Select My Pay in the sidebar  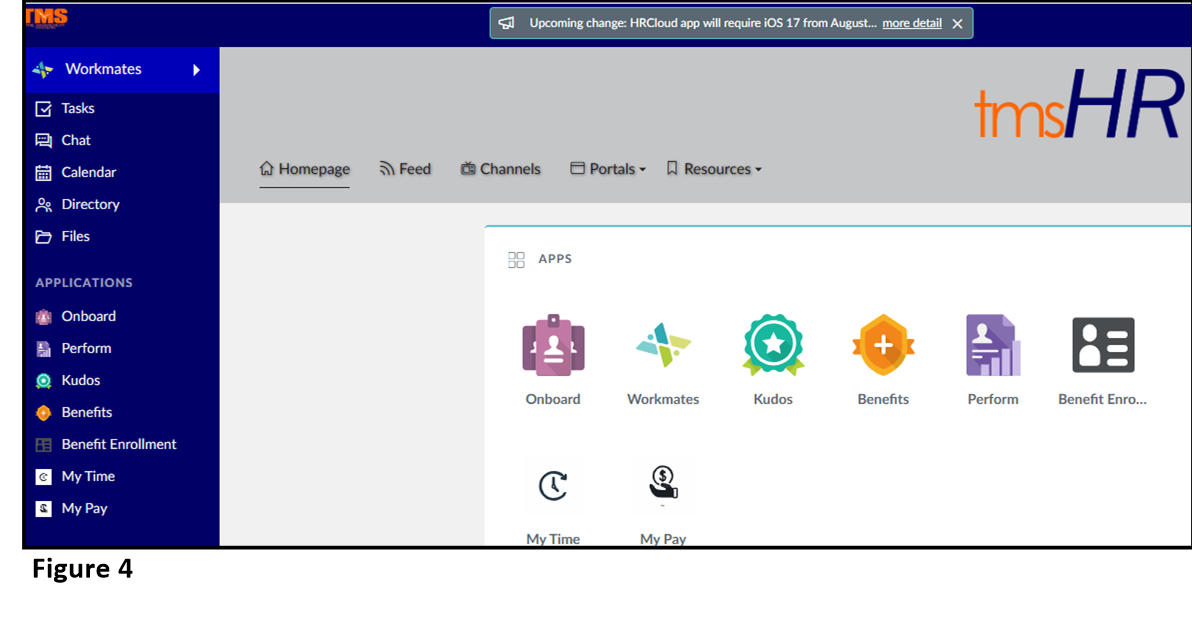click(x=71, y=508)
